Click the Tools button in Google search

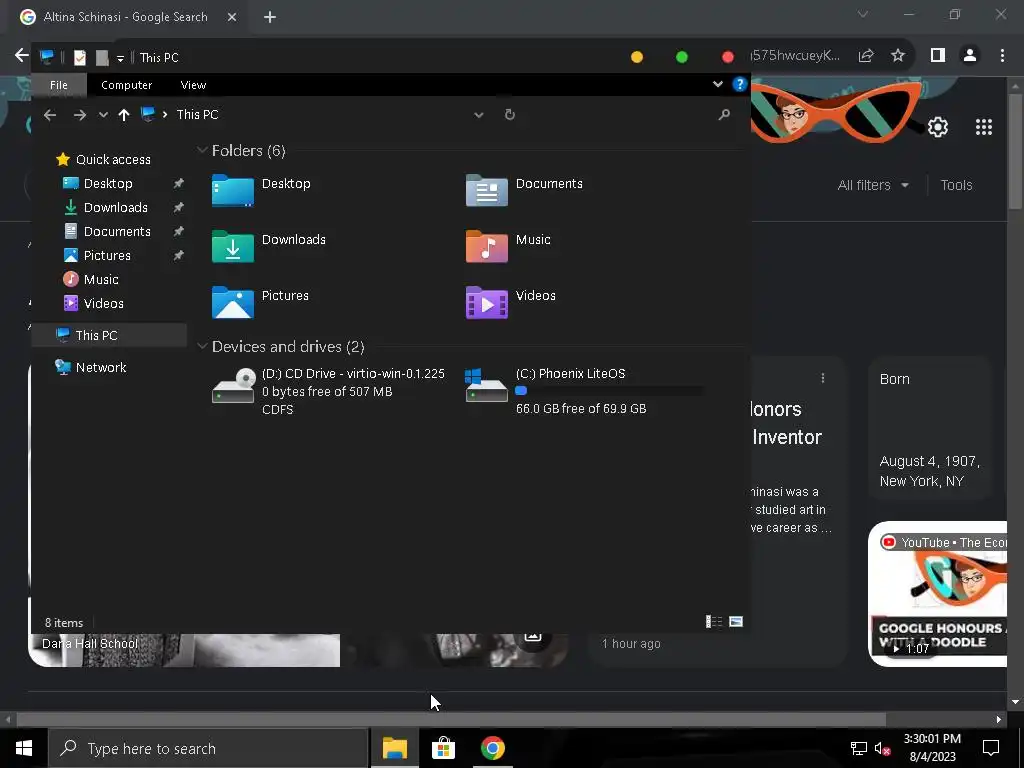956,185
